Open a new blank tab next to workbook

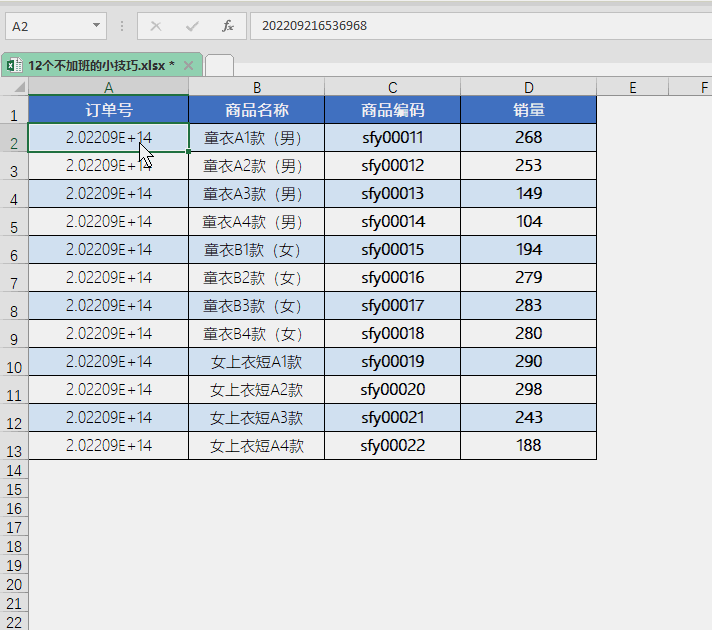[x=219, y=65]
